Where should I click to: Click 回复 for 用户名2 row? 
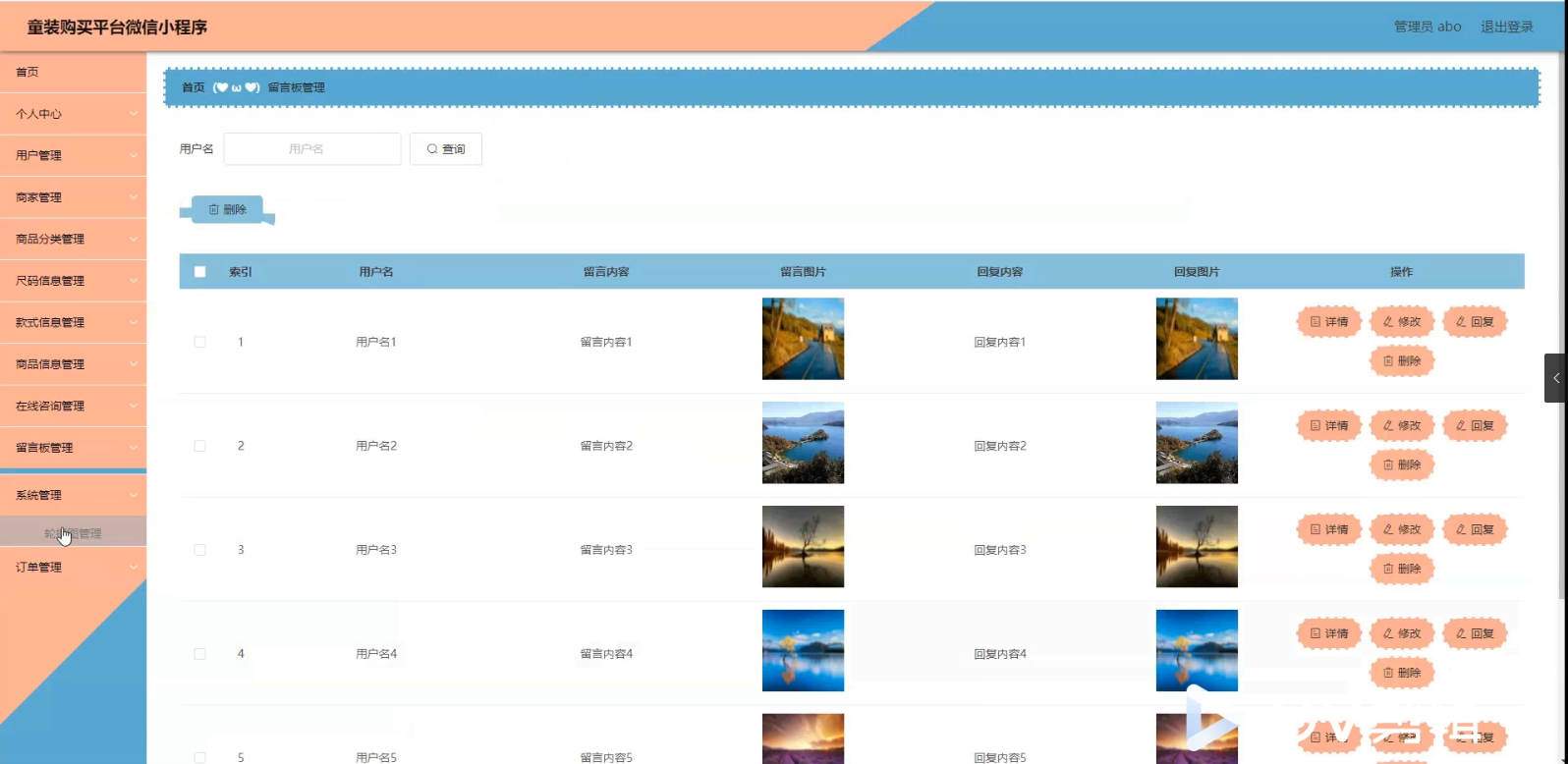pyautogui.click(x=1475, y=426)
